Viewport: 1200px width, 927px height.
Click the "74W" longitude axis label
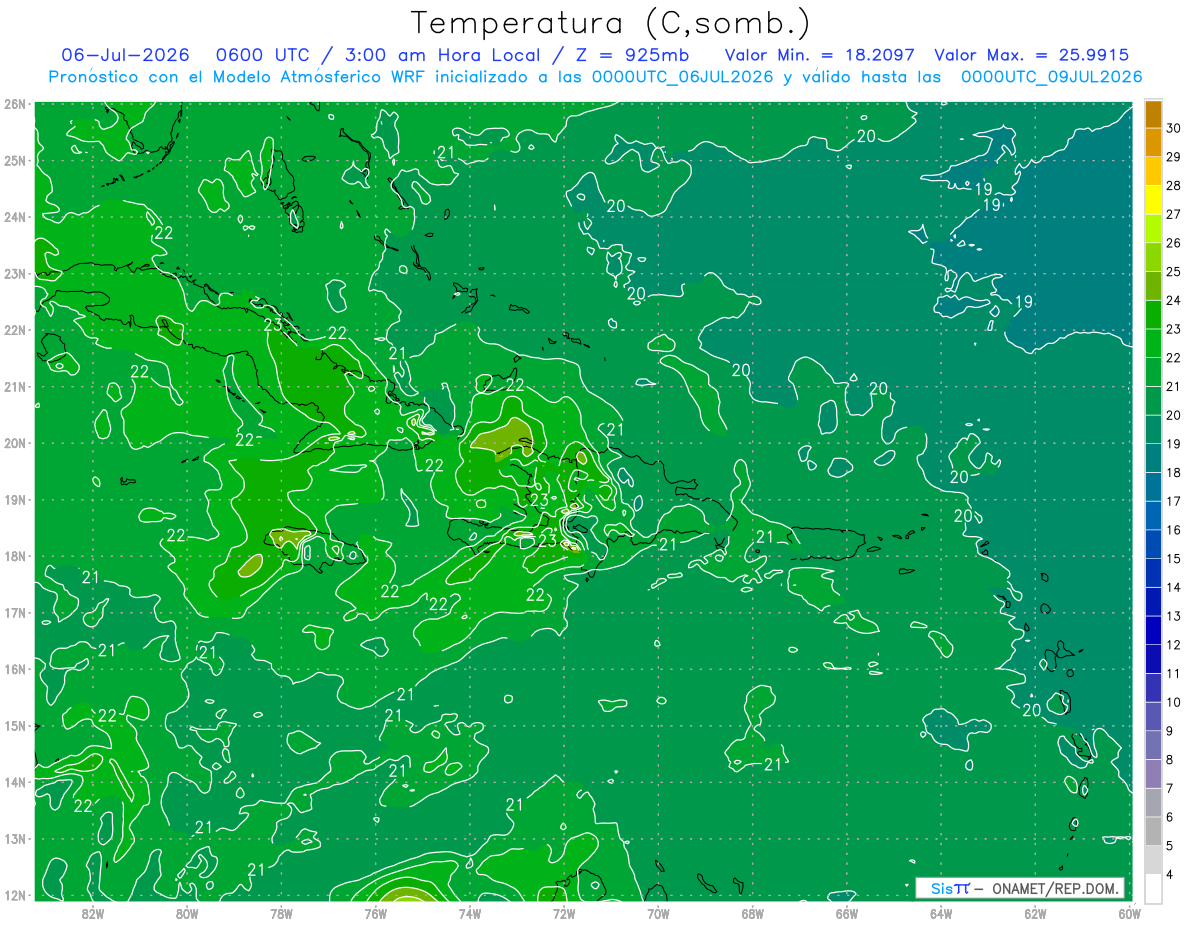(469, 913)
